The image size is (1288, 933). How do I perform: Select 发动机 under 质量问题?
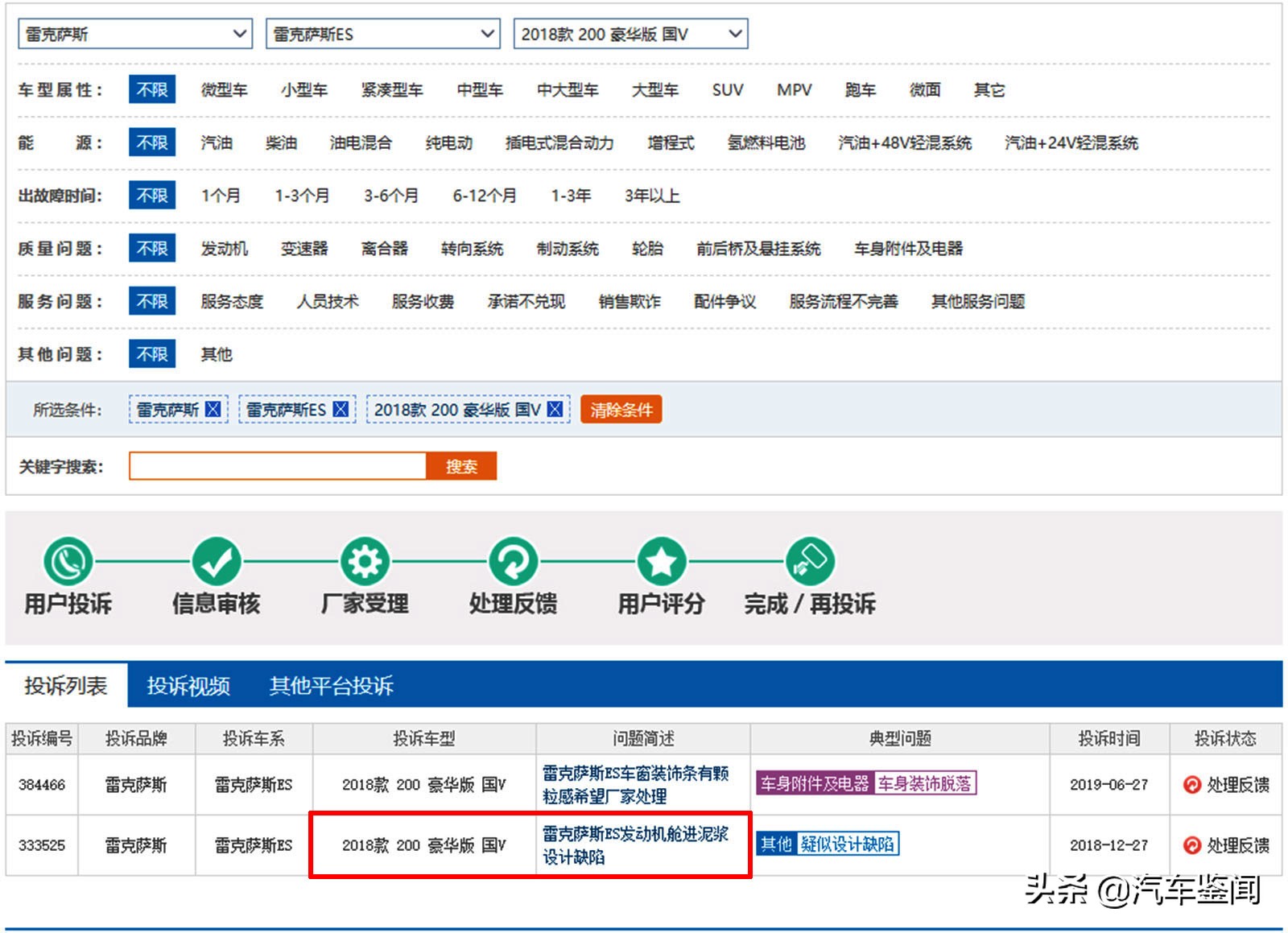[224, 249]
